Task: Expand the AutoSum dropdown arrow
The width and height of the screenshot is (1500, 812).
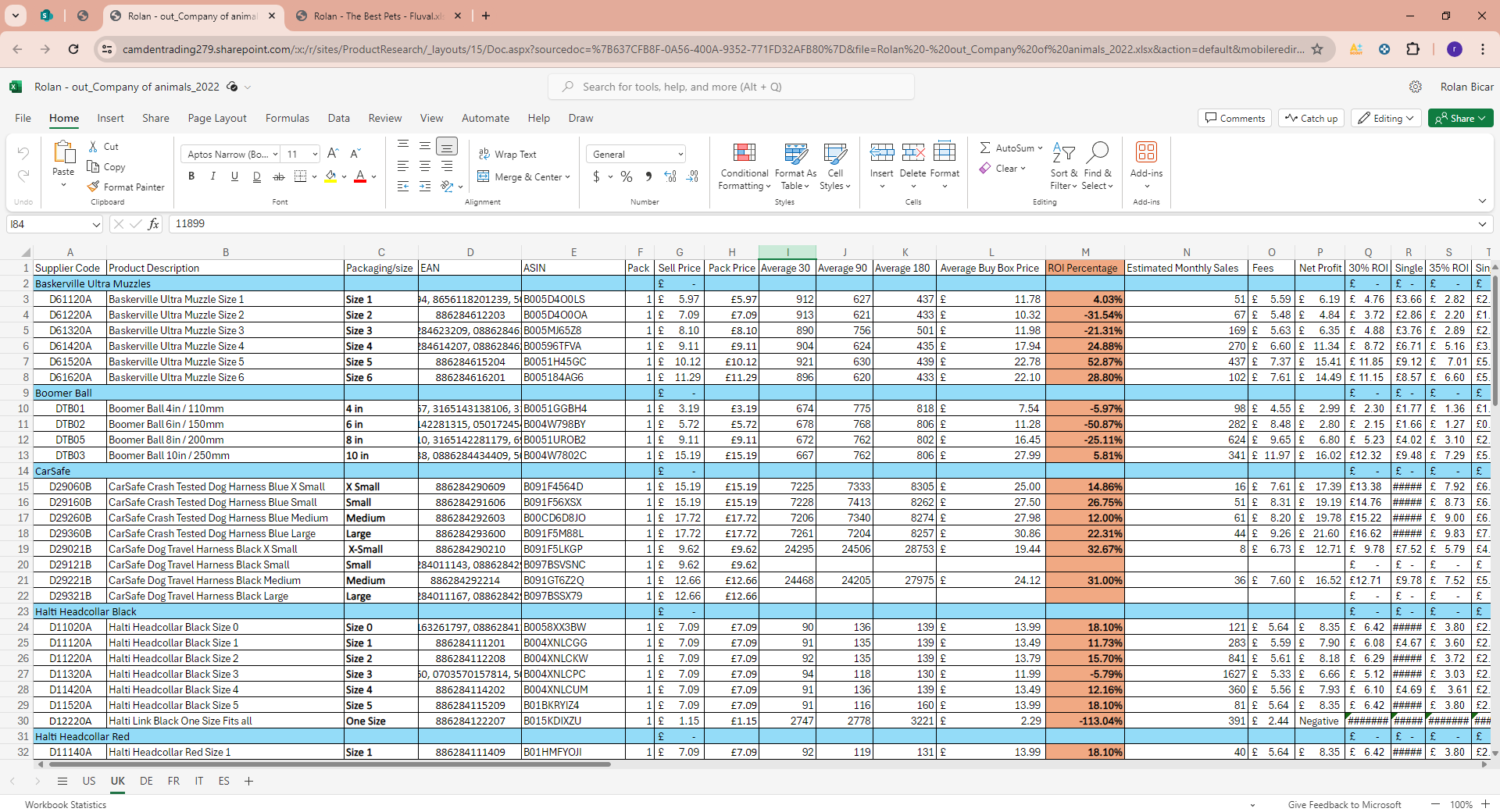Action: pyautogui.click(x=1040, y=148)
